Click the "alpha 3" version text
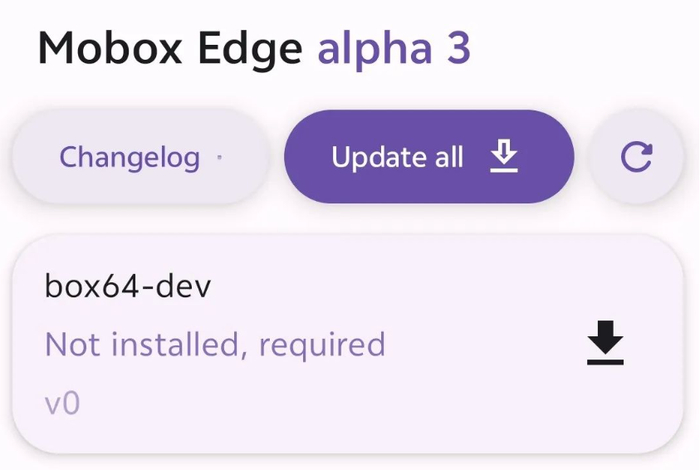 point(394,48)
